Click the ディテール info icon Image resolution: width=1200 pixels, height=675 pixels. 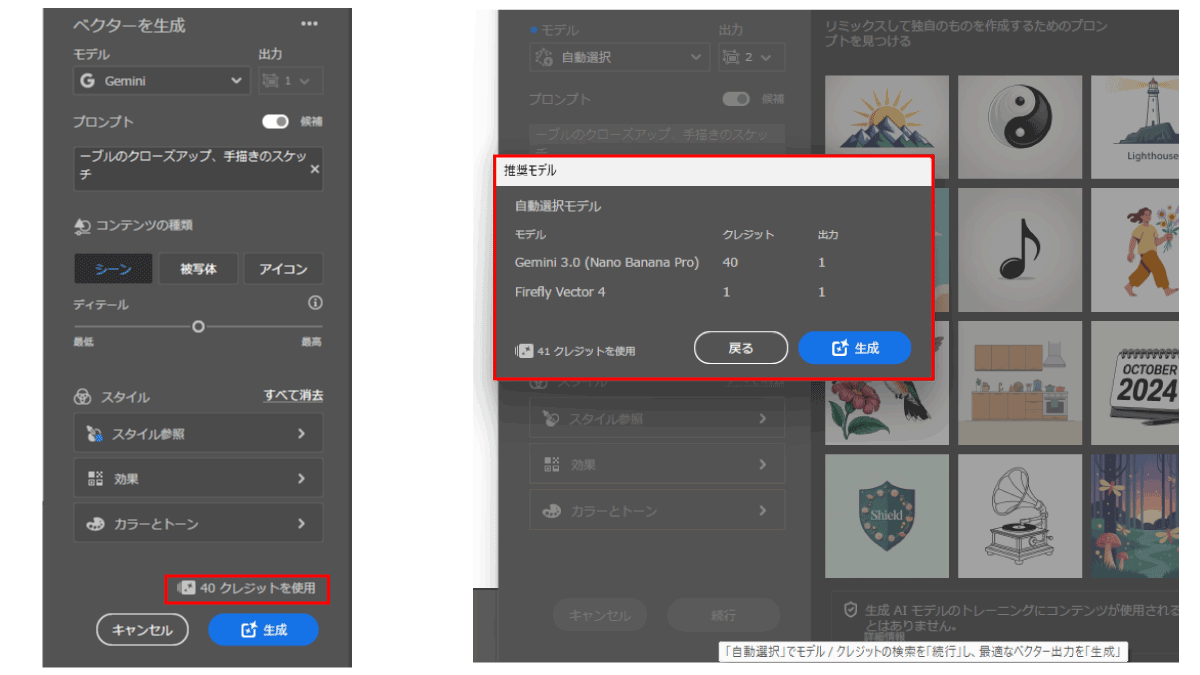315,303
